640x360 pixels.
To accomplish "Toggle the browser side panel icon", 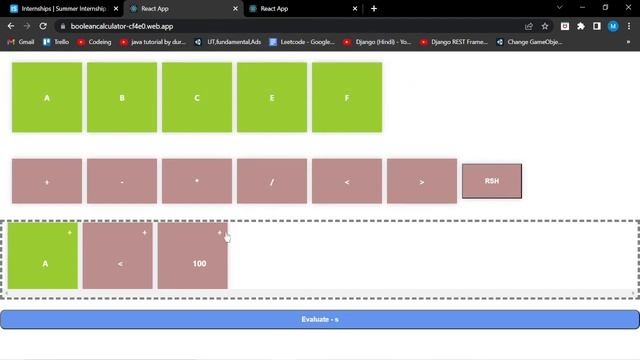I will click(x=597, y=26).
